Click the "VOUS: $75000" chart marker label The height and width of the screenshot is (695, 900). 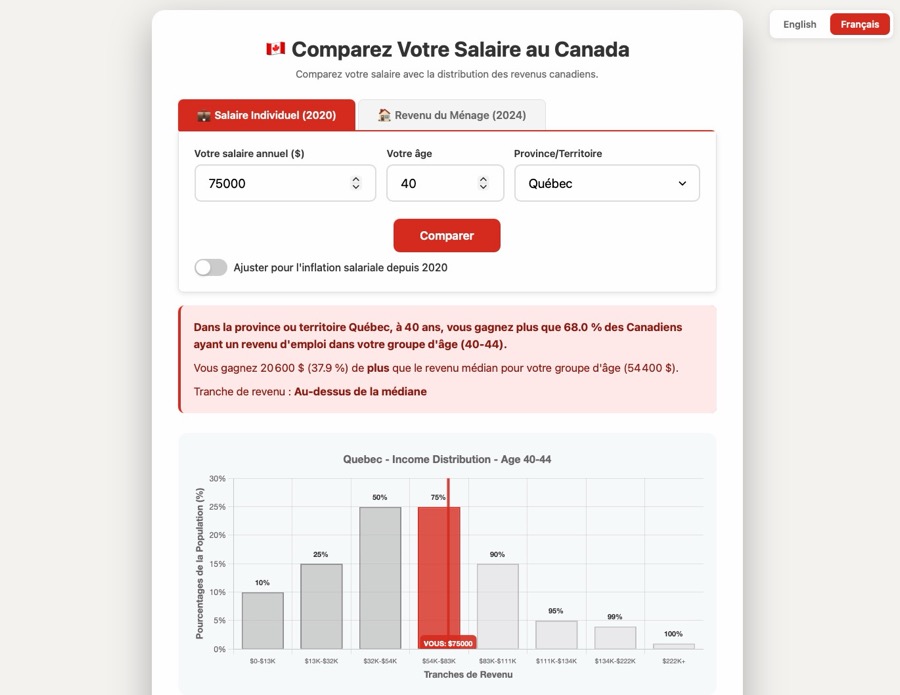click(447, 643)
